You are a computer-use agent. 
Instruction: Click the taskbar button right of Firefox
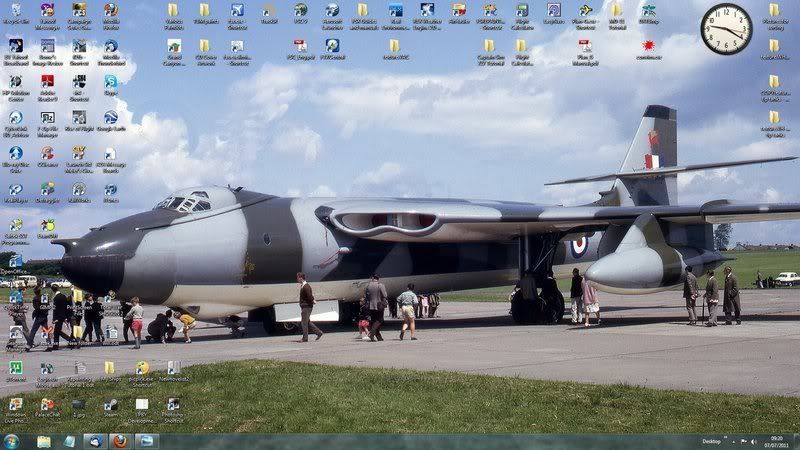tap(147, 441)
